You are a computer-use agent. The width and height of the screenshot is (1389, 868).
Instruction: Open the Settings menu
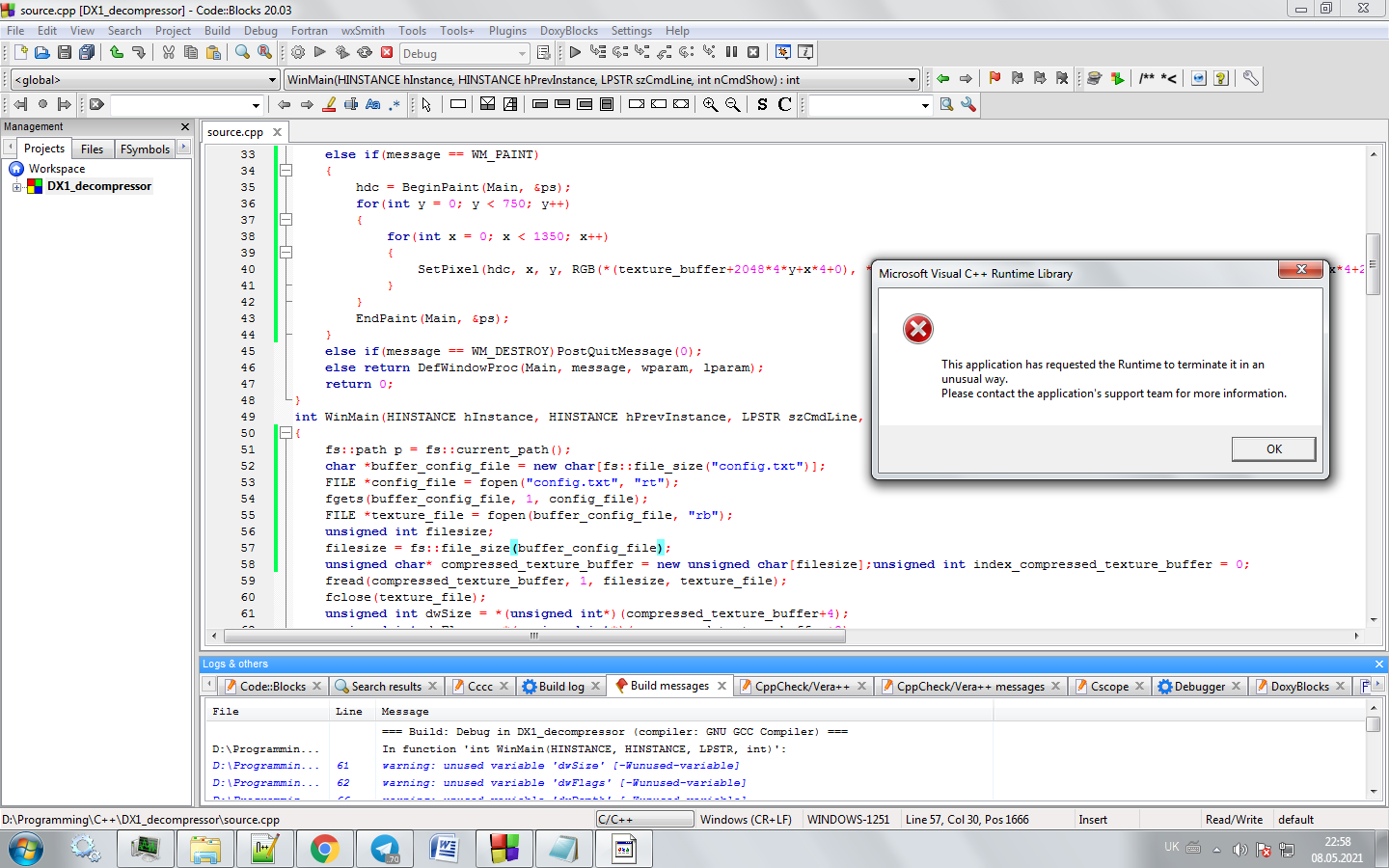point(631,31)
